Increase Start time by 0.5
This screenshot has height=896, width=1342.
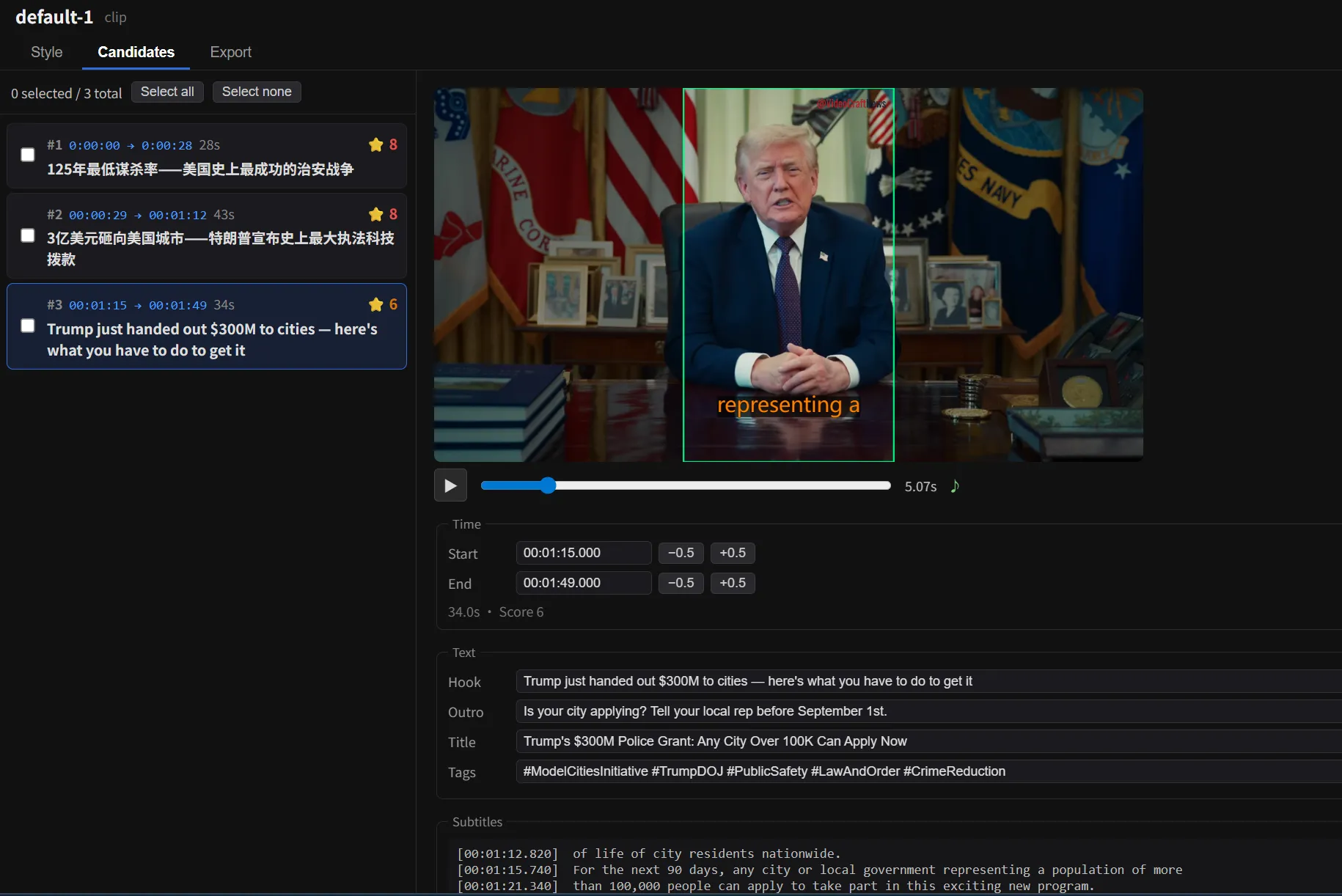click(733, 553)
